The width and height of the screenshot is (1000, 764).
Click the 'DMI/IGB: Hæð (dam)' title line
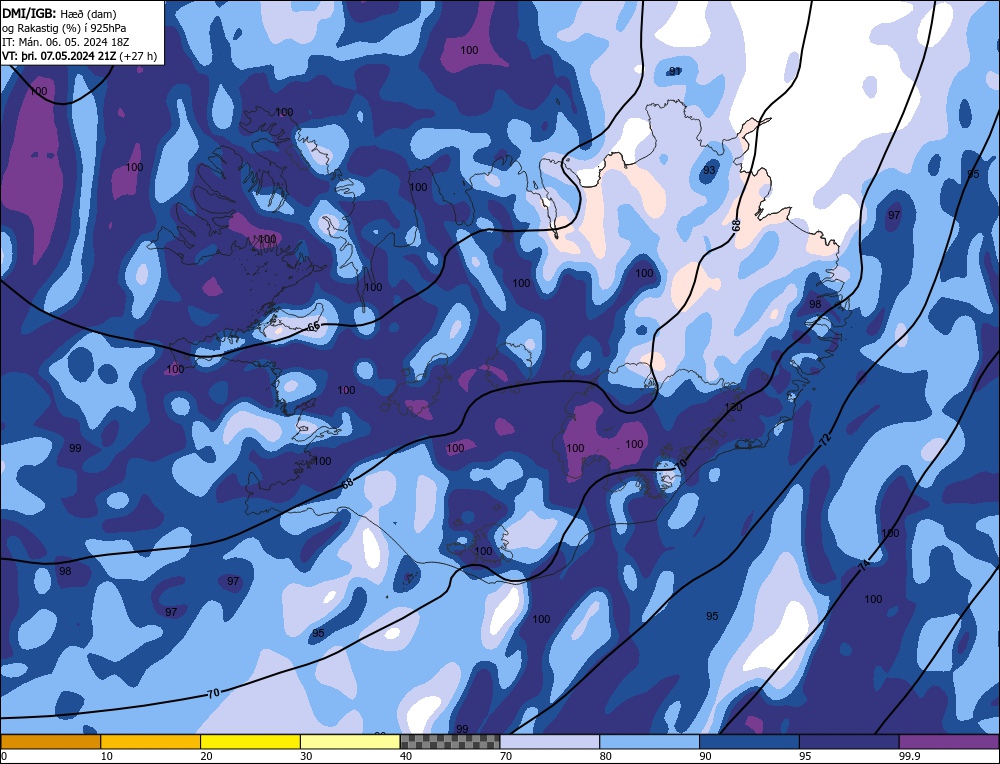tap(59, 13)
